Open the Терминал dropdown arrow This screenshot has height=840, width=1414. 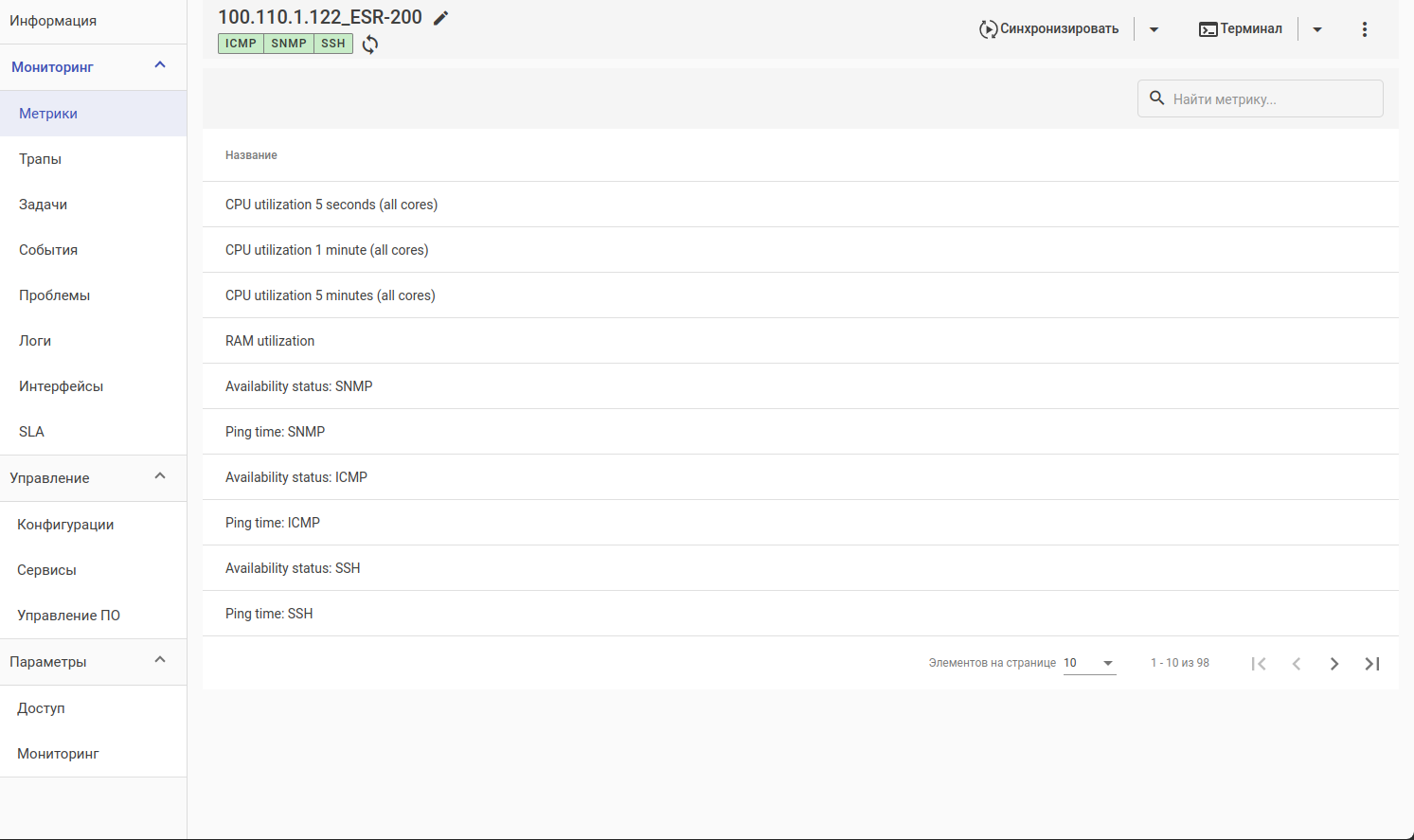[x=1316, y=29]
